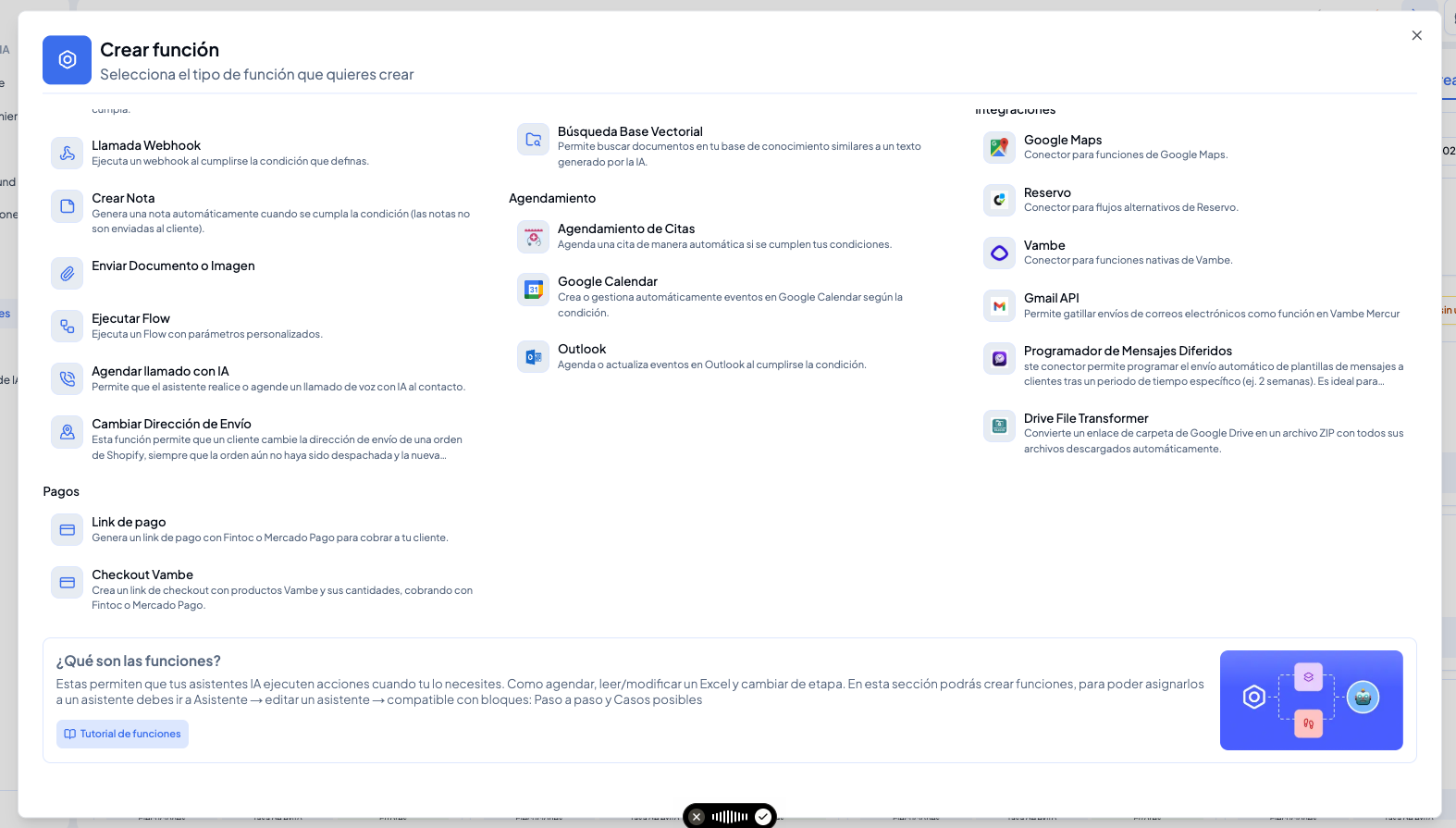Viewport: 1456px width, 828px height.
Task: Click the Enviar Documento o Imagen paperclip icon
Action: [68, 274]
